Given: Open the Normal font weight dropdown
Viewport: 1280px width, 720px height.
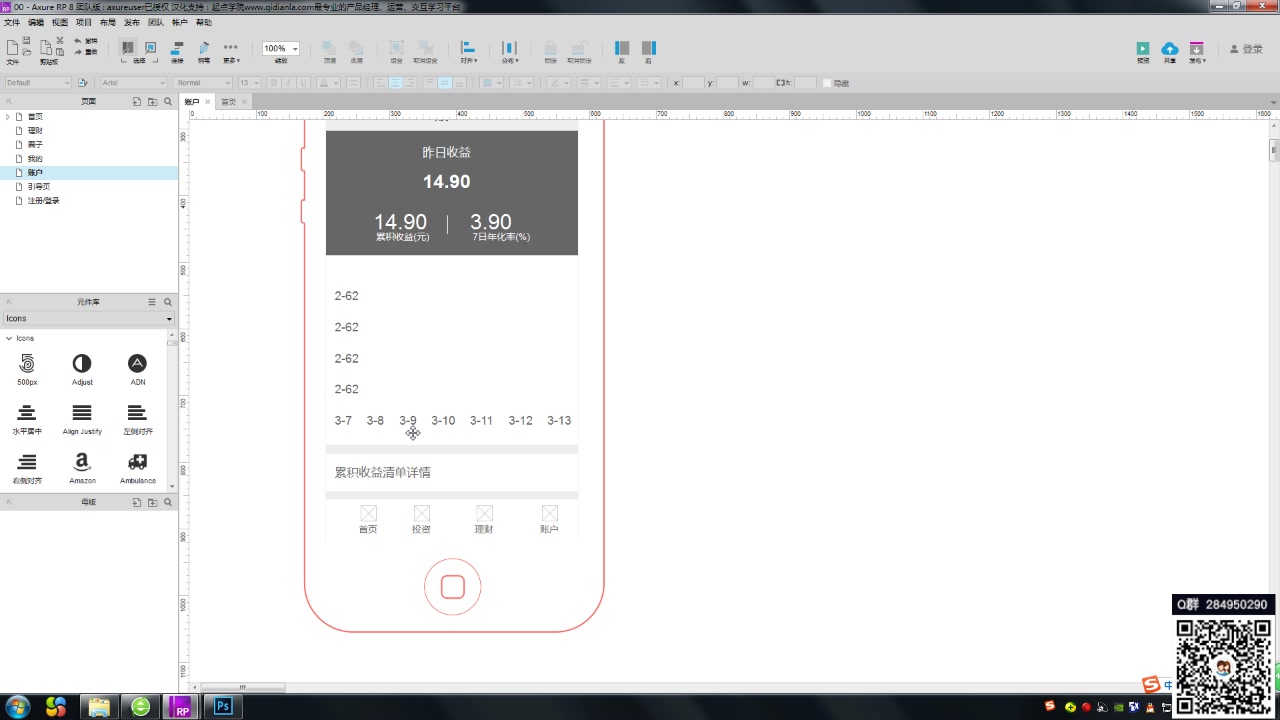Looking at the screenshot, I should click(203, 83).
